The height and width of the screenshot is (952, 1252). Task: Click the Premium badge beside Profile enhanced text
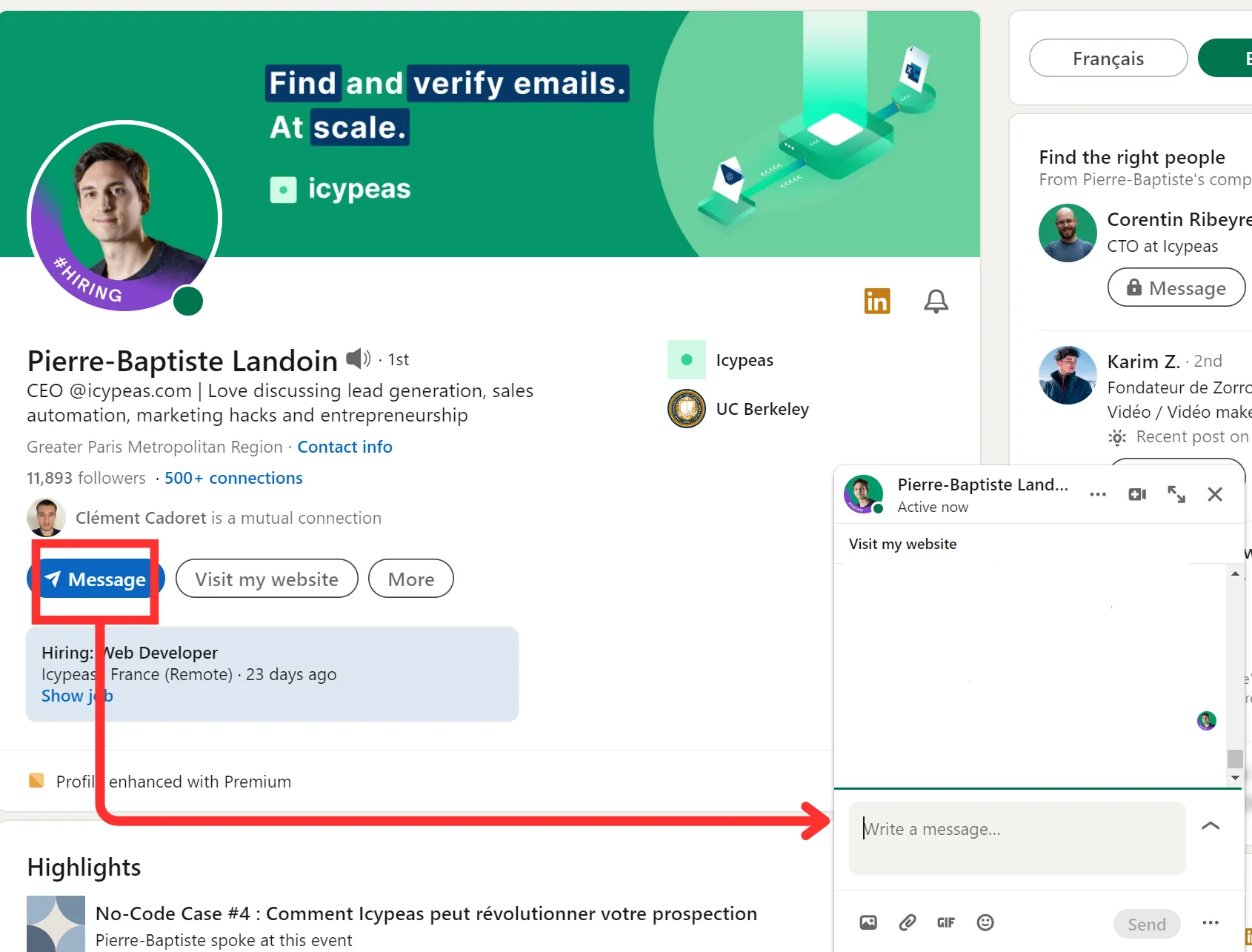[x=36, y=780]
